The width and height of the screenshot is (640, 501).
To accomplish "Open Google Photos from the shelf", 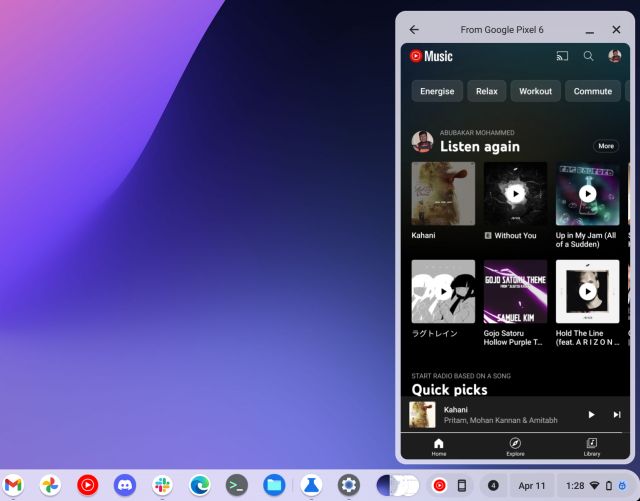I will [x=50, y=485].
